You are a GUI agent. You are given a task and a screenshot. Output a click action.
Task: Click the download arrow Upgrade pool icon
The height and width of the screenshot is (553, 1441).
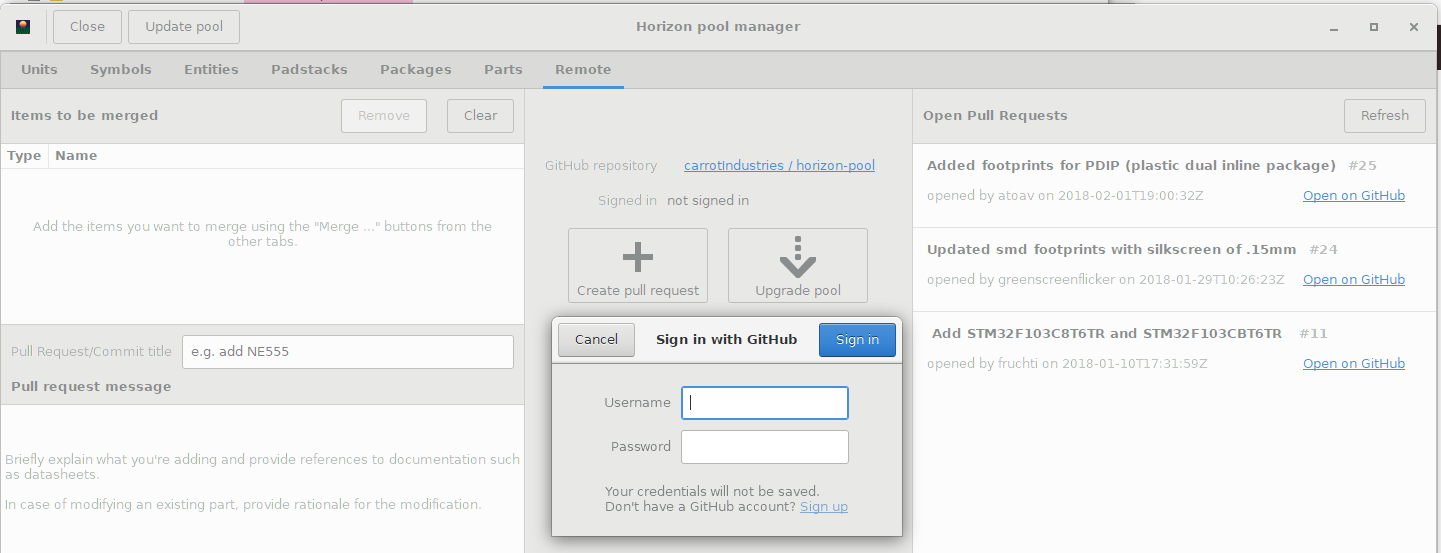point(797,257)
